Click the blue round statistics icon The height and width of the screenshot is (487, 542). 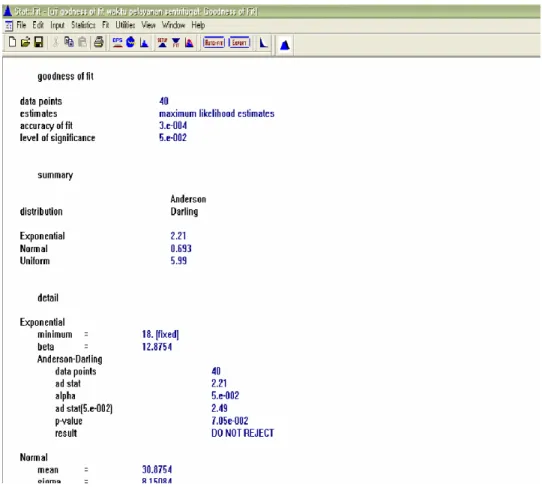pyautogui.click(x=130, y=42)
